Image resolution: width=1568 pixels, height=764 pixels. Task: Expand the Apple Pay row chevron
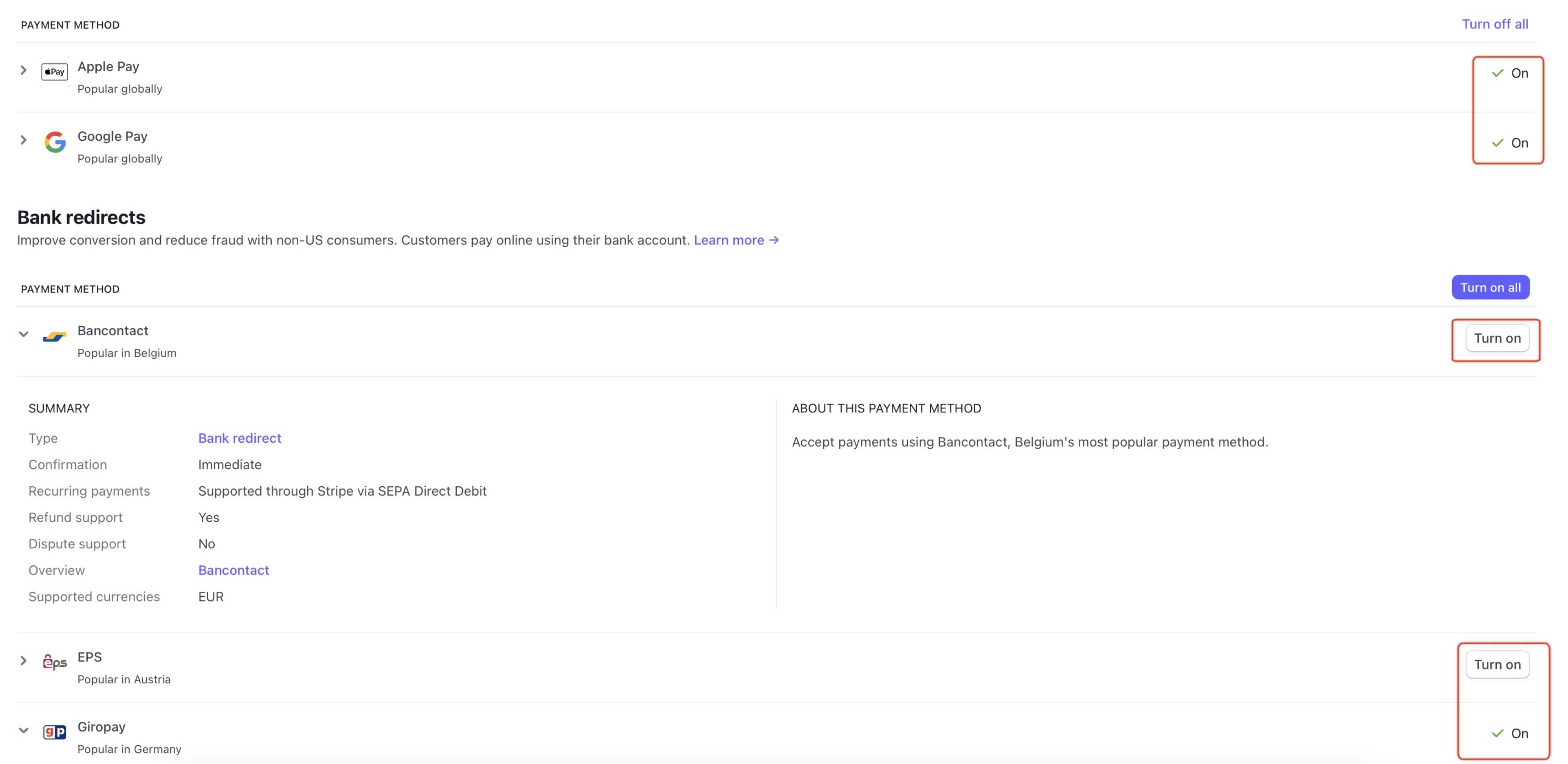[x=23, y=70]
